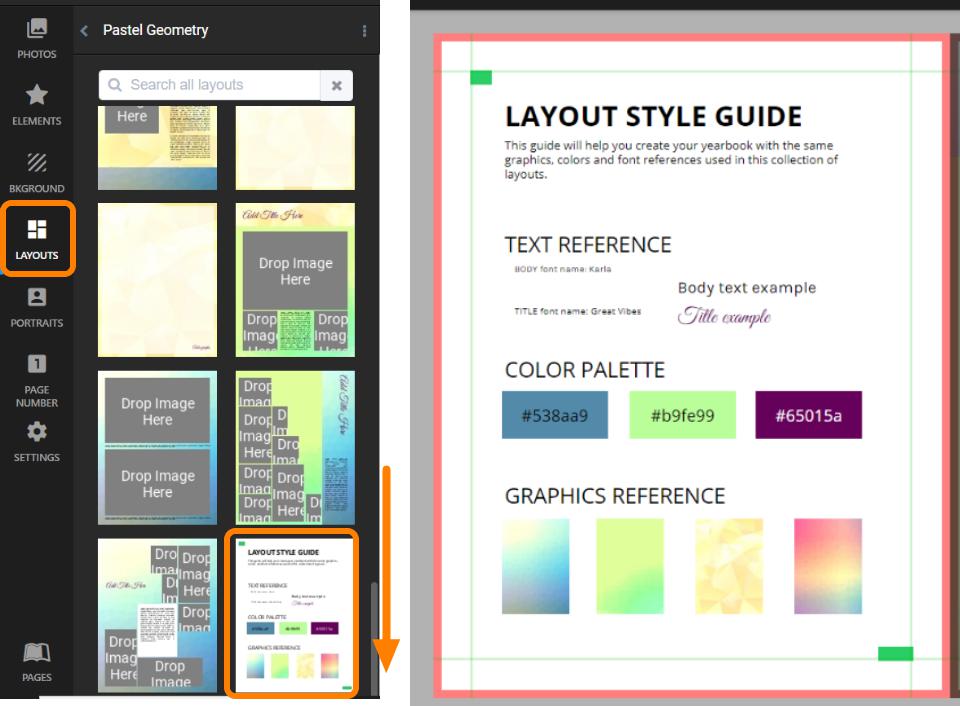Open the Layouts panel icon

pyautogui.click(x=37, y=231)
